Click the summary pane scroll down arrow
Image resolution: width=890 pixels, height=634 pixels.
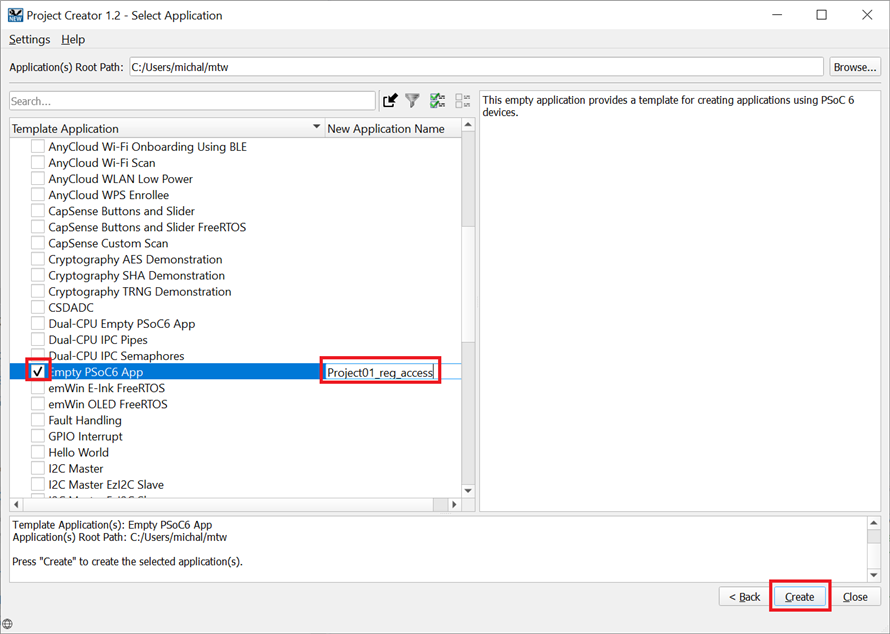874,576
